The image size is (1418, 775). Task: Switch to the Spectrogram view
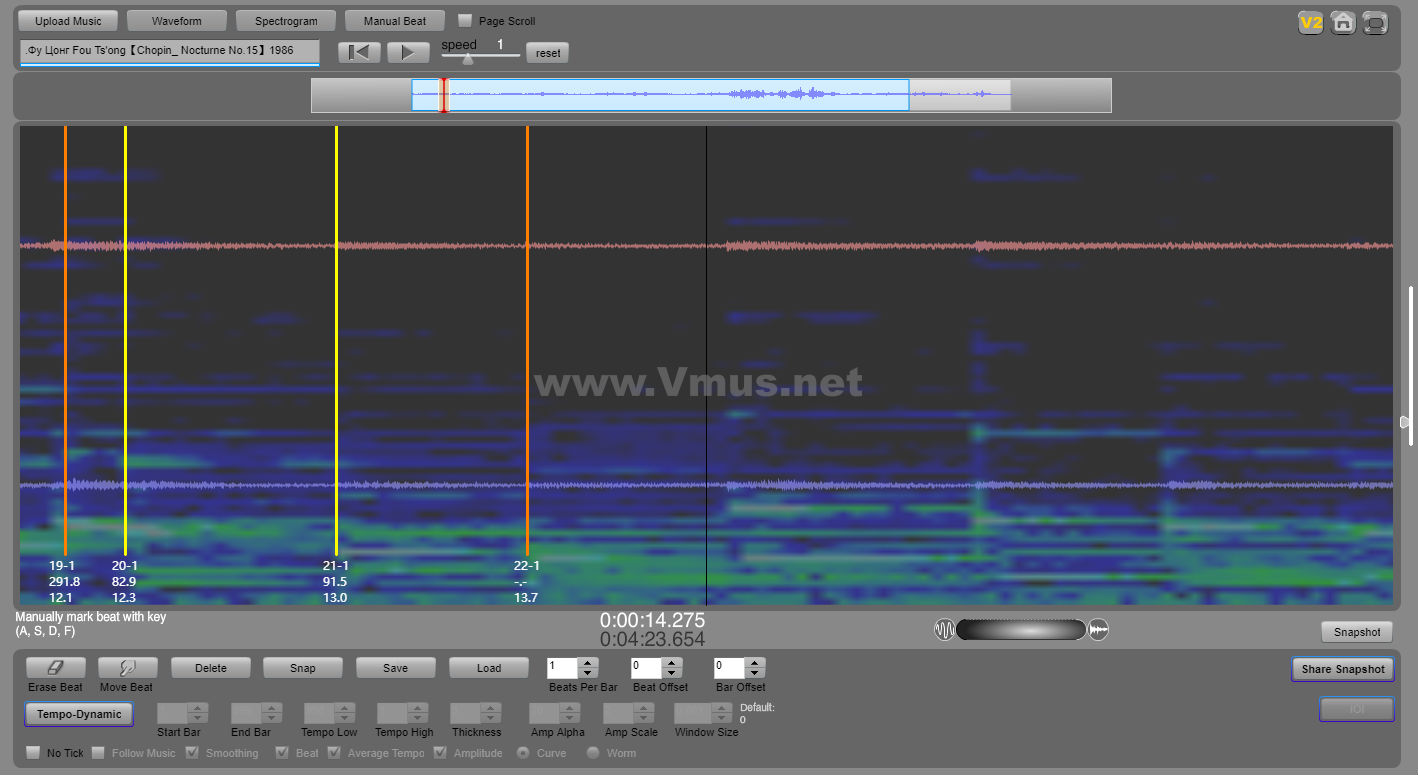(286, 21)
